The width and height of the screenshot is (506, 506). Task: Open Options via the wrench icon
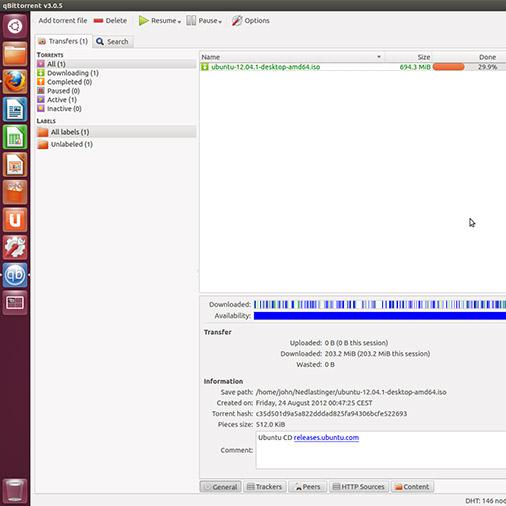coord(237,21)
